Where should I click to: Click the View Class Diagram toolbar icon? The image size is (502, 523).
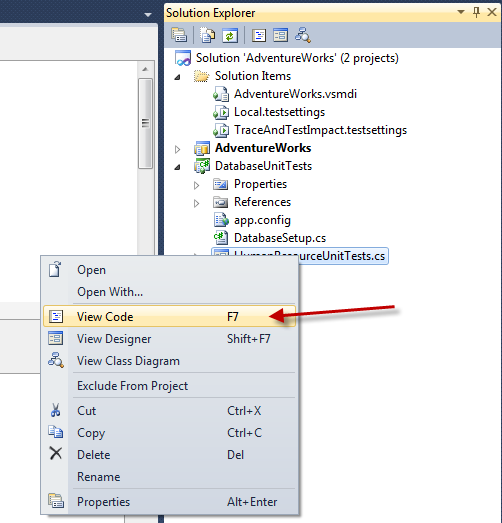(x=303, y=35)
